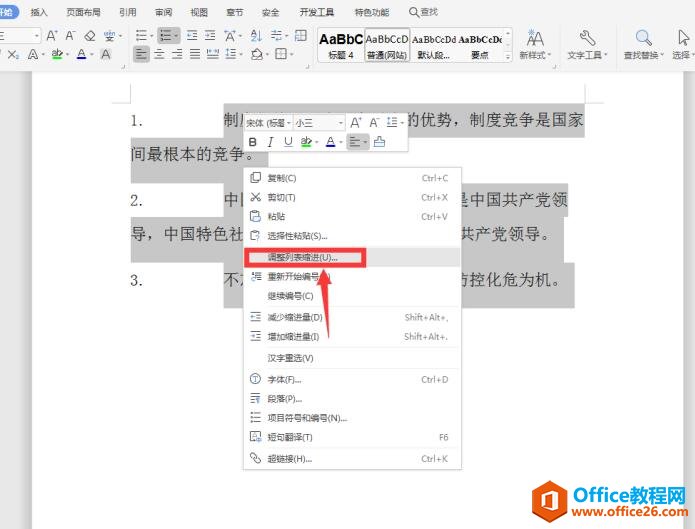Select 段落(P)... in the context menu
695x529 pixels.
[x=353, y=399]
